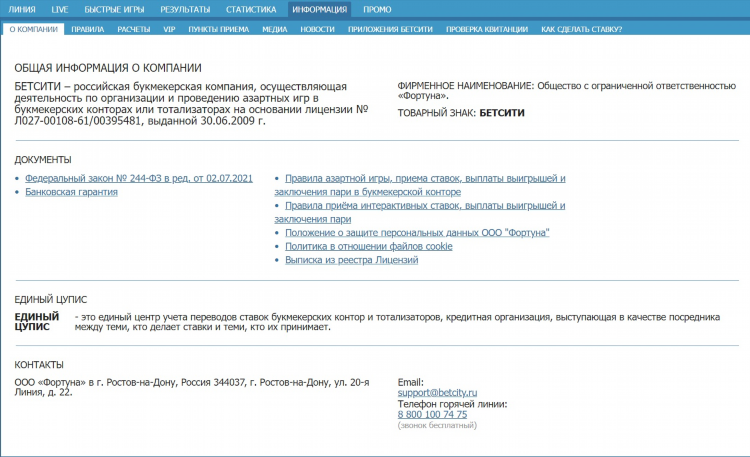This screenshot has width=750, height=457.
Task: Open Правила азартной игры, приема ставок link
Action: click(x=420, y=185)
